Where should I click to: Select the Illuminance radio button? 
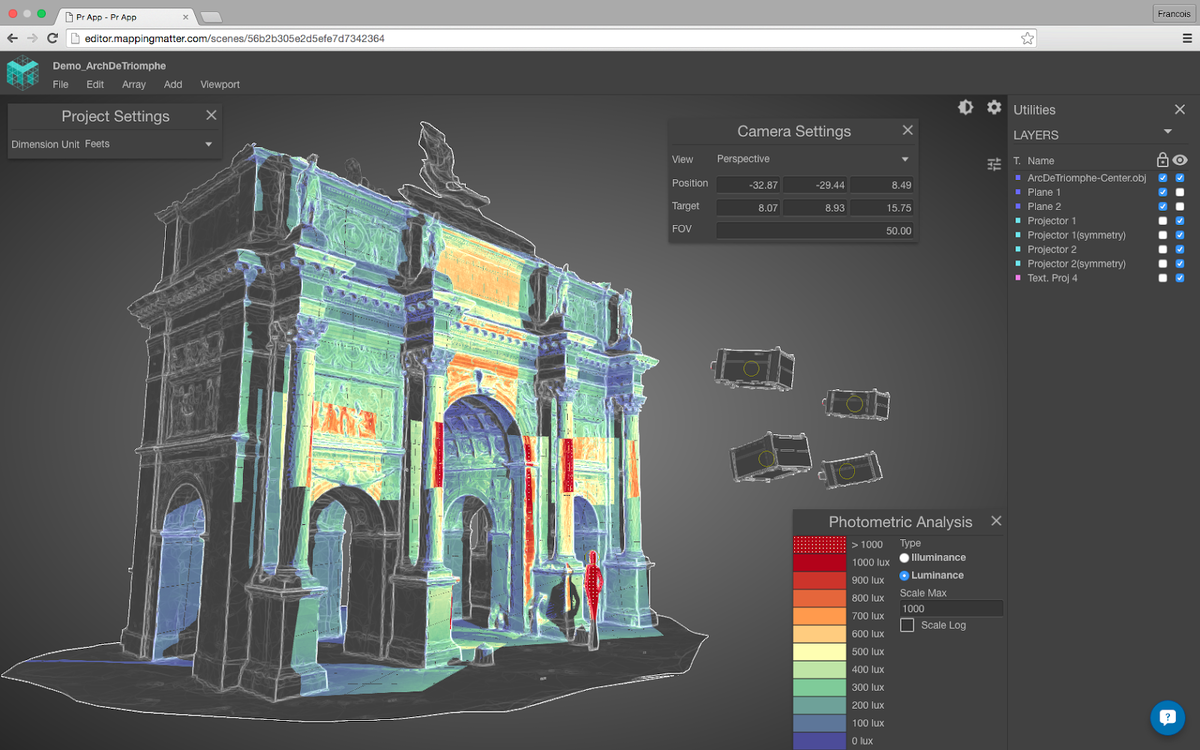tap(905, 558)
